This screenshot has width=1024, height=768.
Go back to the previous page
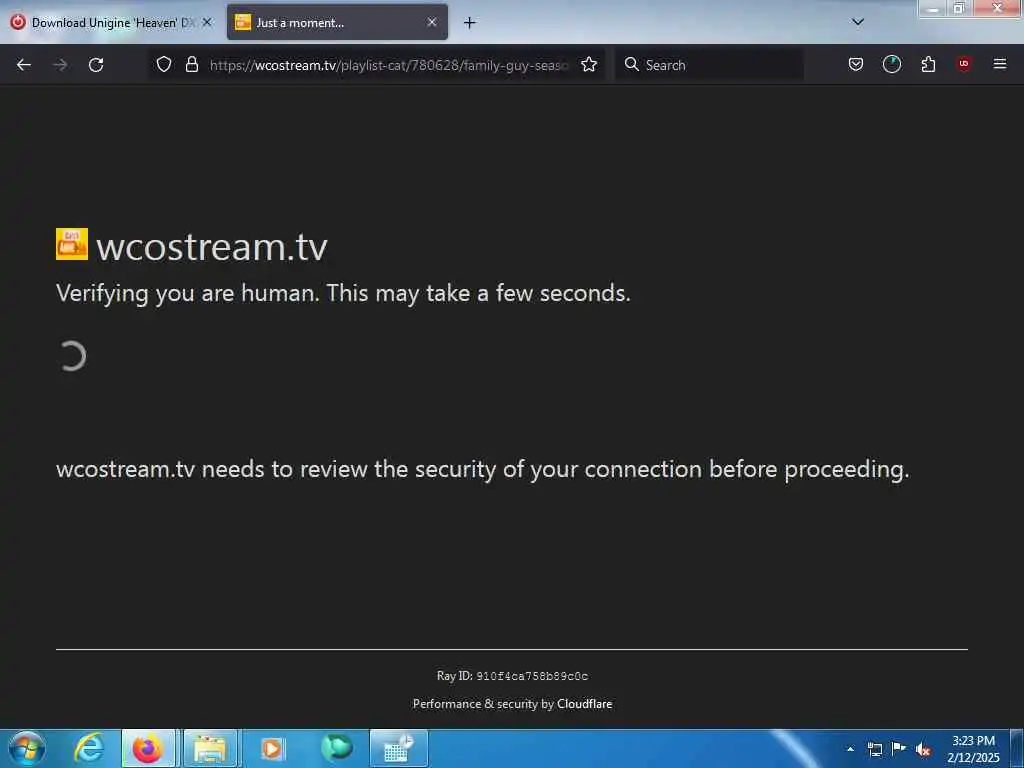pyautogui.click(x=24, y=65)
